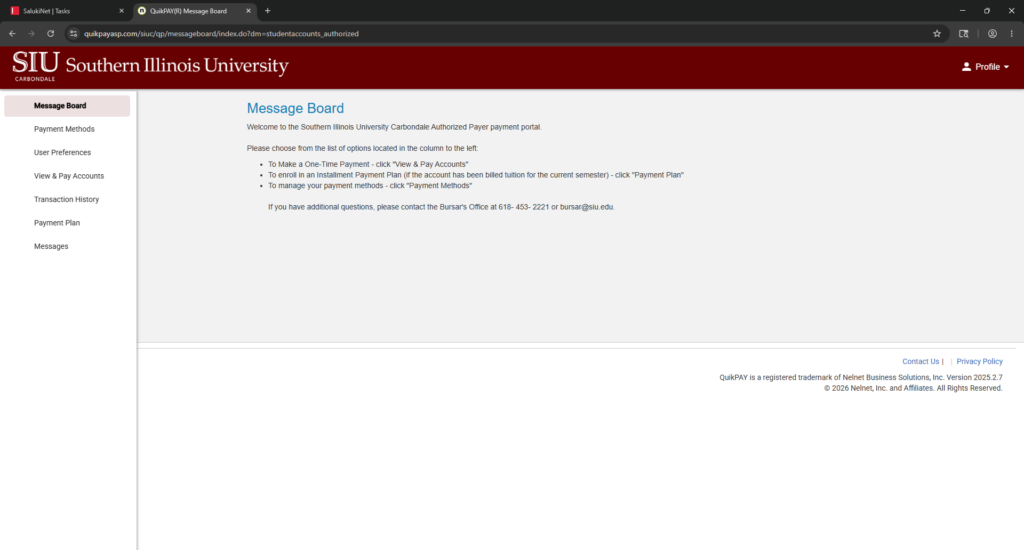
Task: Click the Installment Payment Plan bullet text
Action: click(475, 175)
